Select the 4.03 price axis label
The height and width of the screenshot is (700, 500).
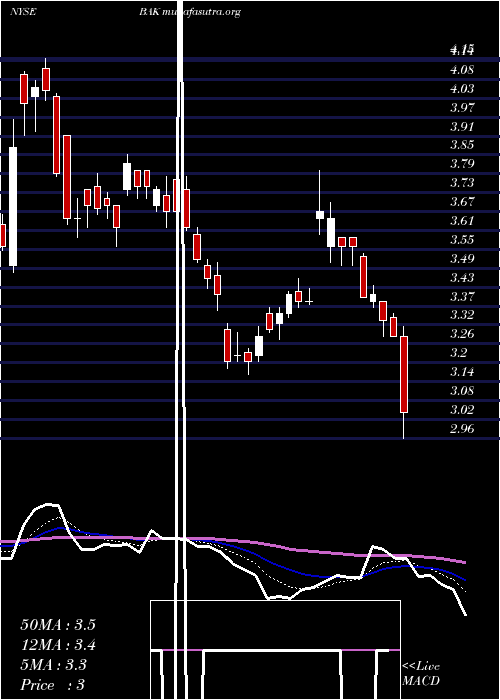pyautogui.click(x=462, y=89)
